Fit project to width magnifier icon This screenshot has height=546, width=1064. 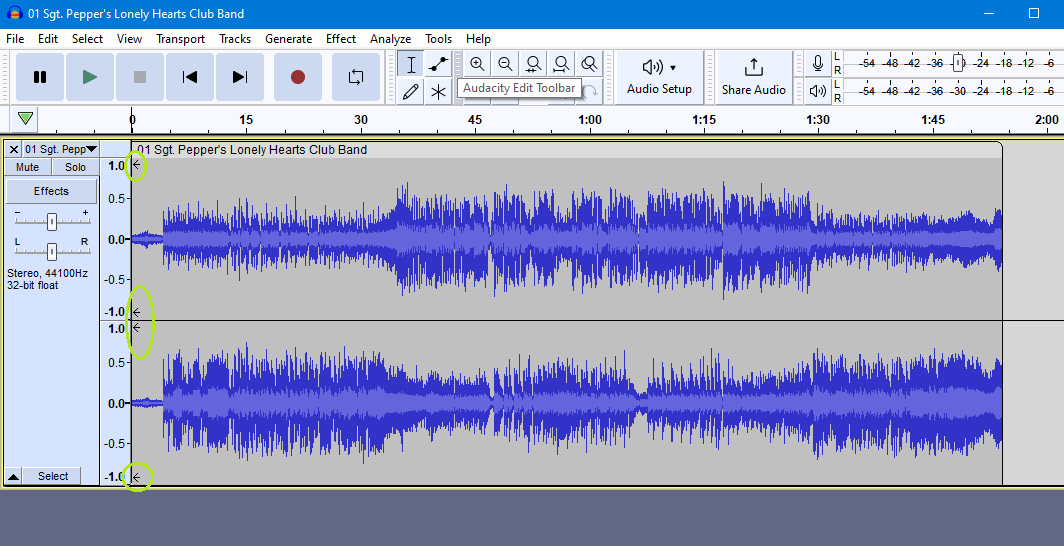pyautogui.click(x=561, y=64)
